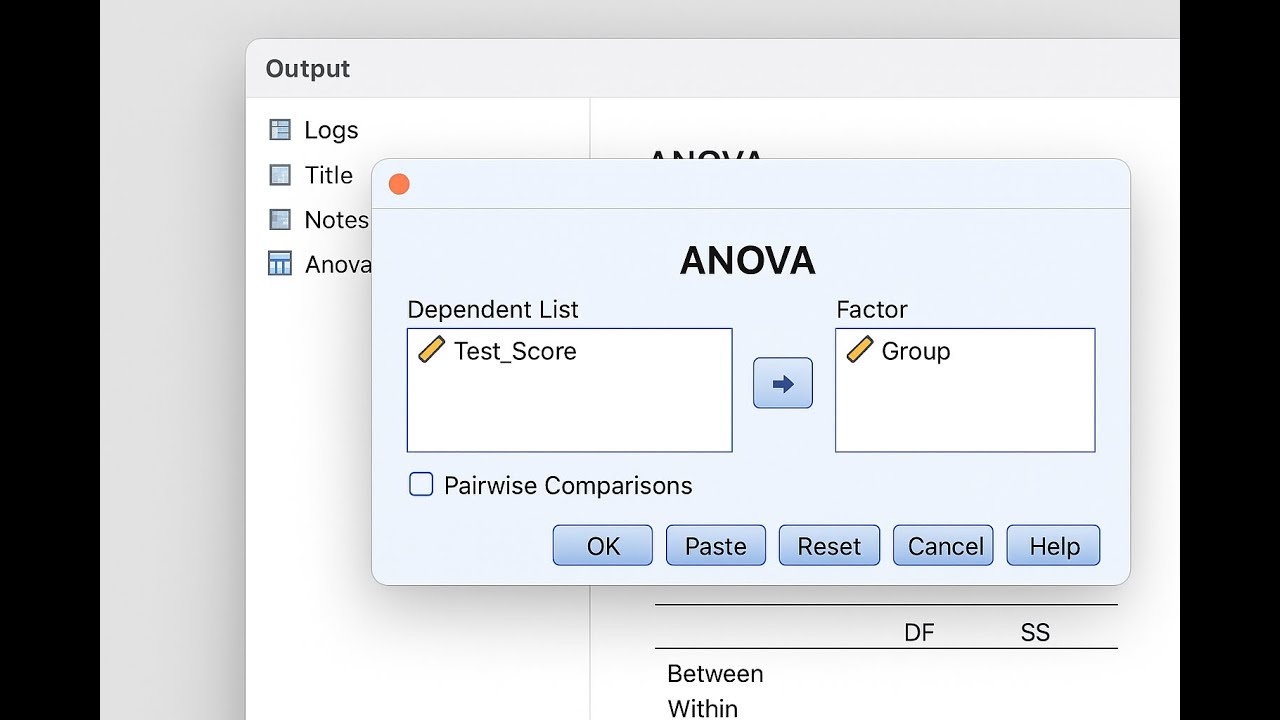Click the Logs icon in Output sidebar
This screenshot has height=720, width=1280.
(280, 130)
